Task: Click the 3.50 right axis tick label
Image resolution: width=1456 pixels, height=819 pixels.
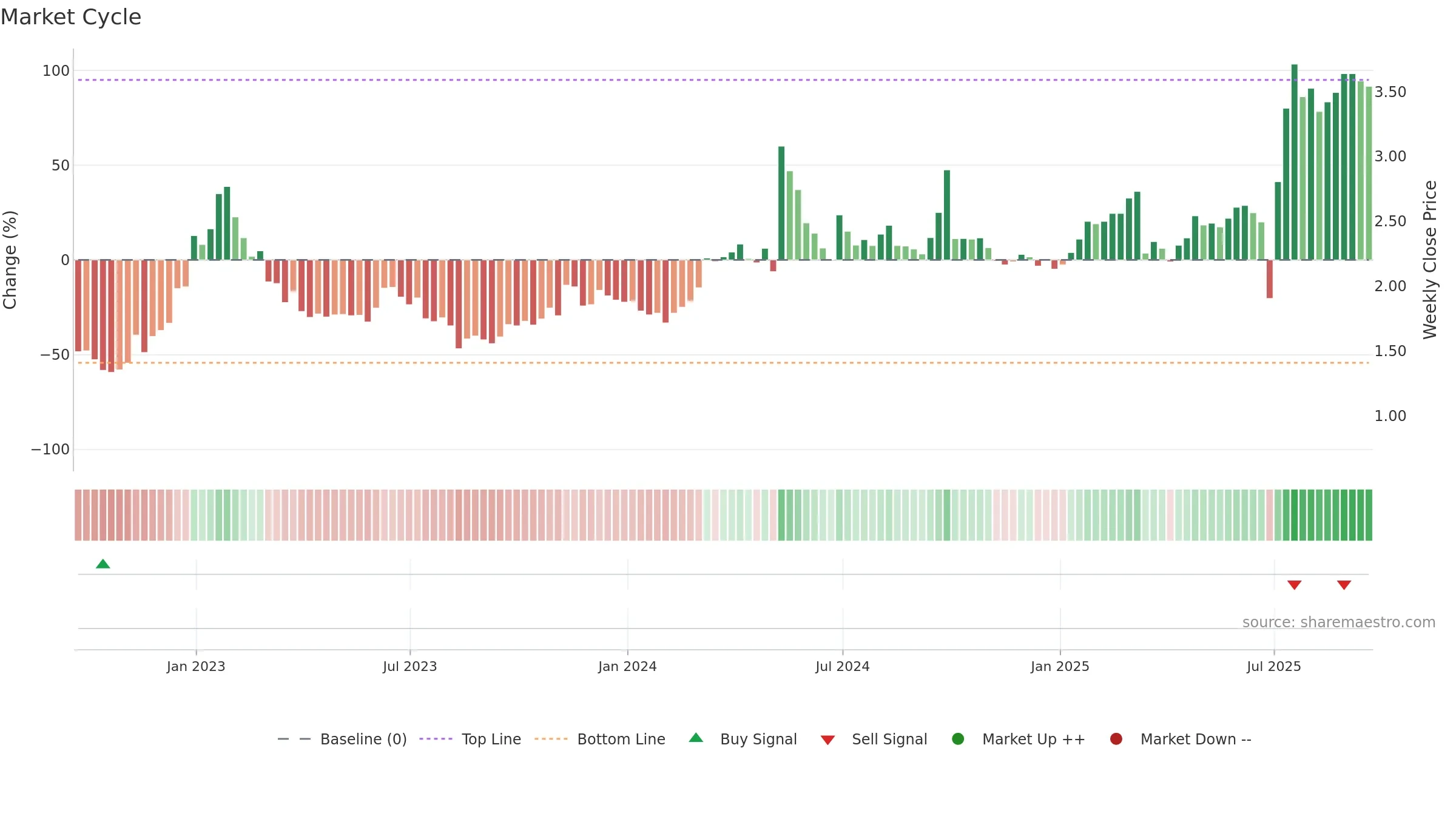Action: [x=1390, y=92]
